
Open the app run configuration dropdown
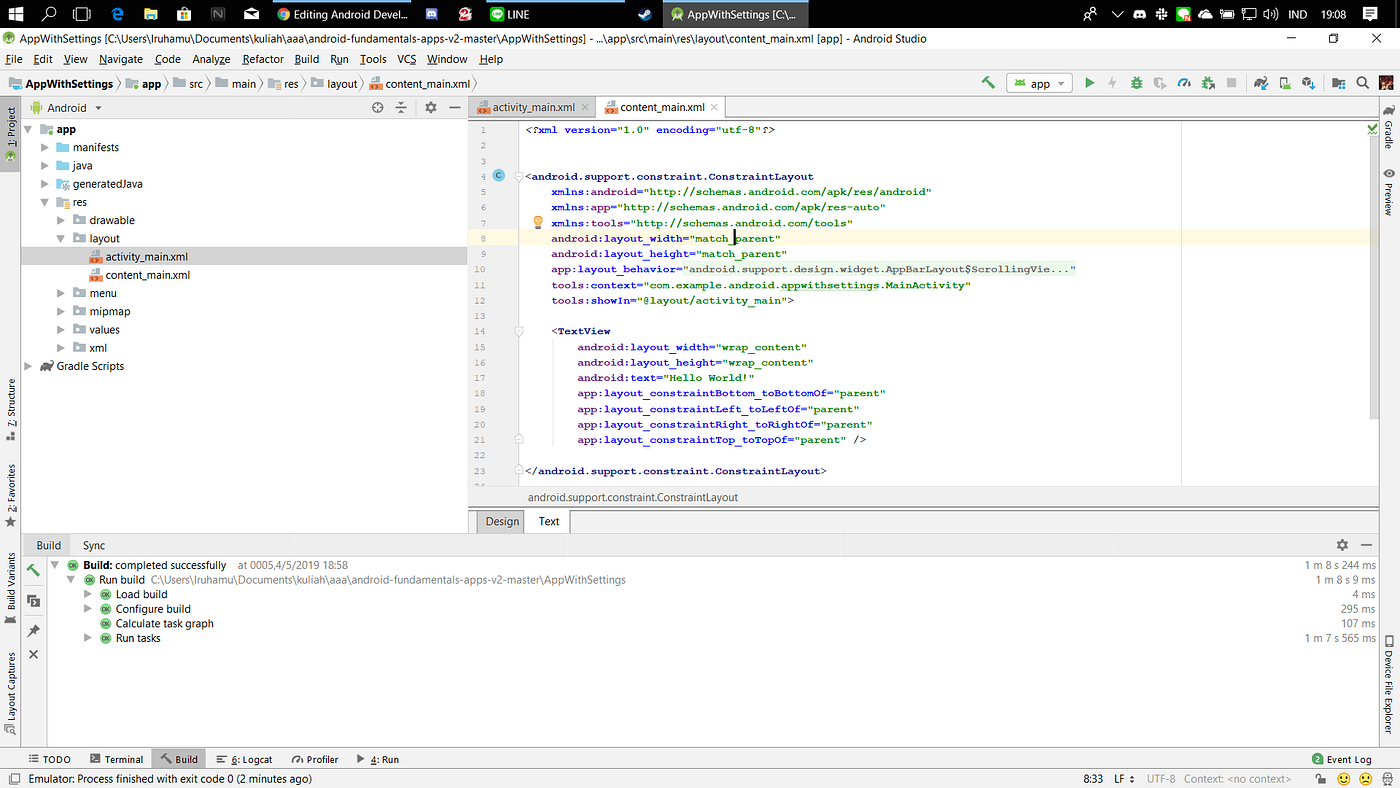tap(1039, 84)
